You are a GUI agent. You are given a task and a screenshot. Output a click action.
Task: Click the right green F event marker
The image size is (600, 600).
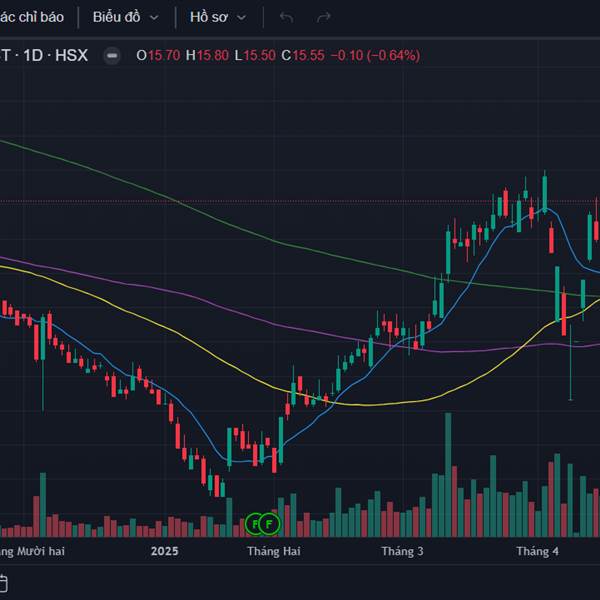click(269, 524)
